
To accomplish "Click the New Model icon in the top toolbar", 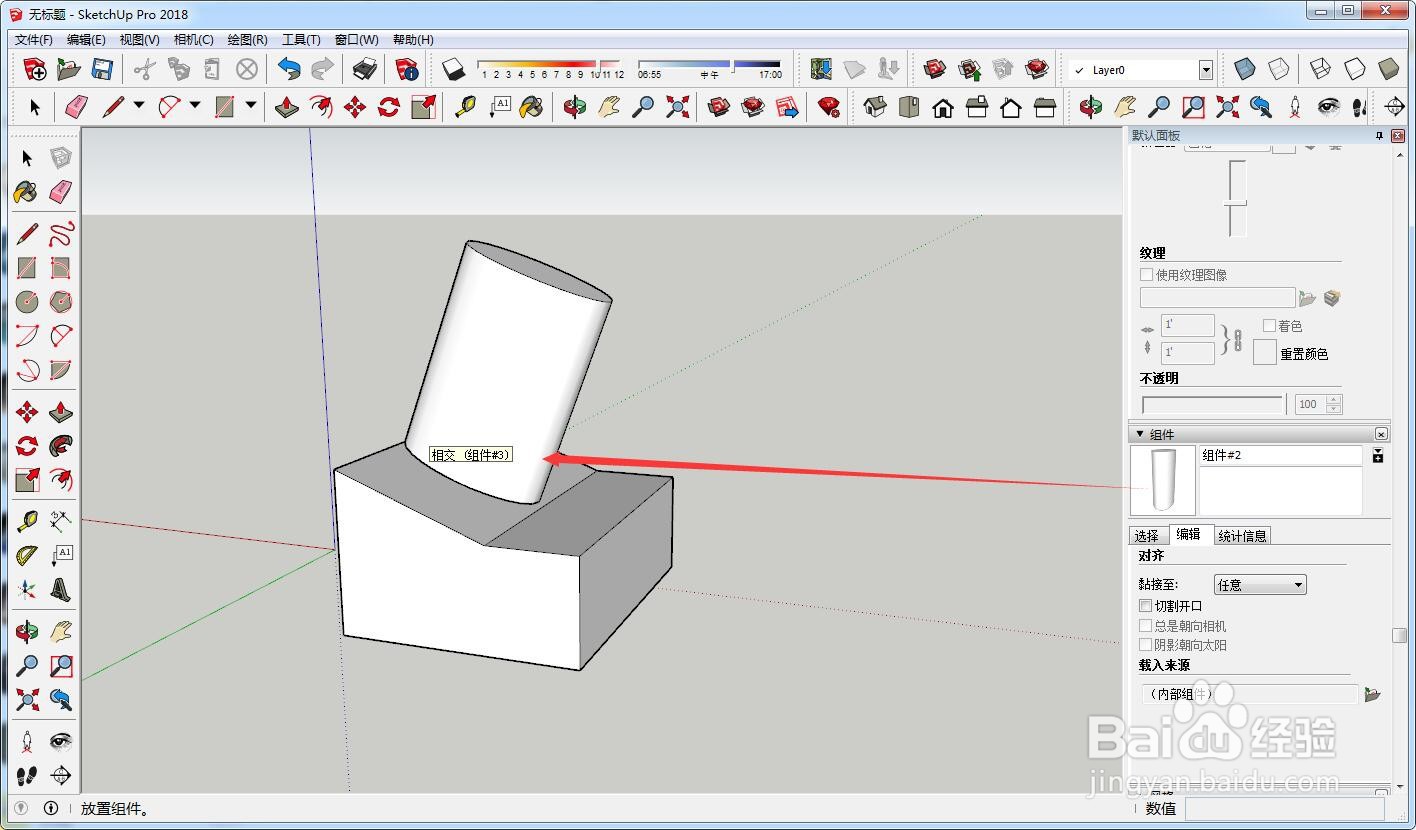I will coord(35,69).
